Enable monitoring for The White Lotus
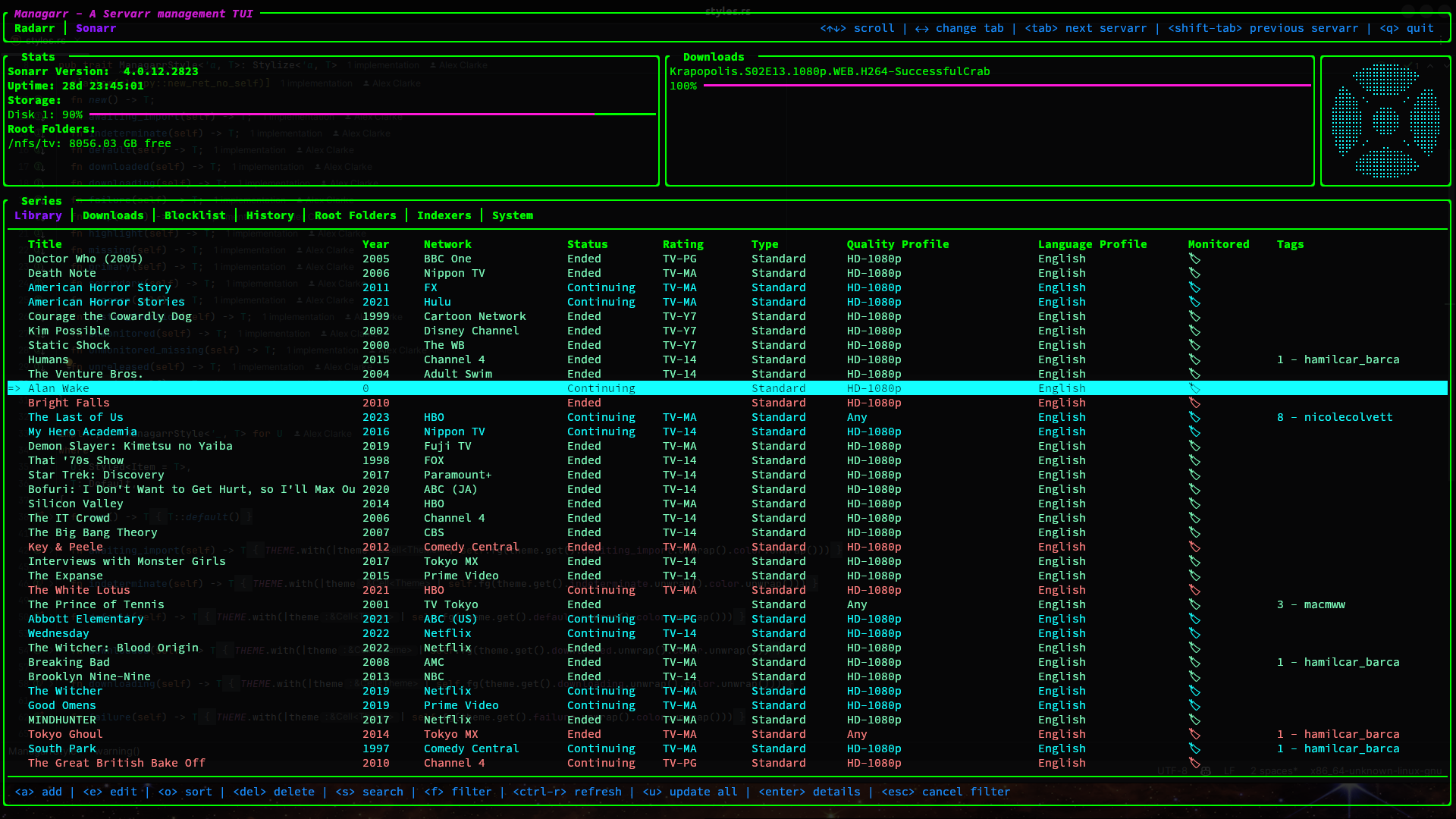1456x819 pixels. [1194, 590]
